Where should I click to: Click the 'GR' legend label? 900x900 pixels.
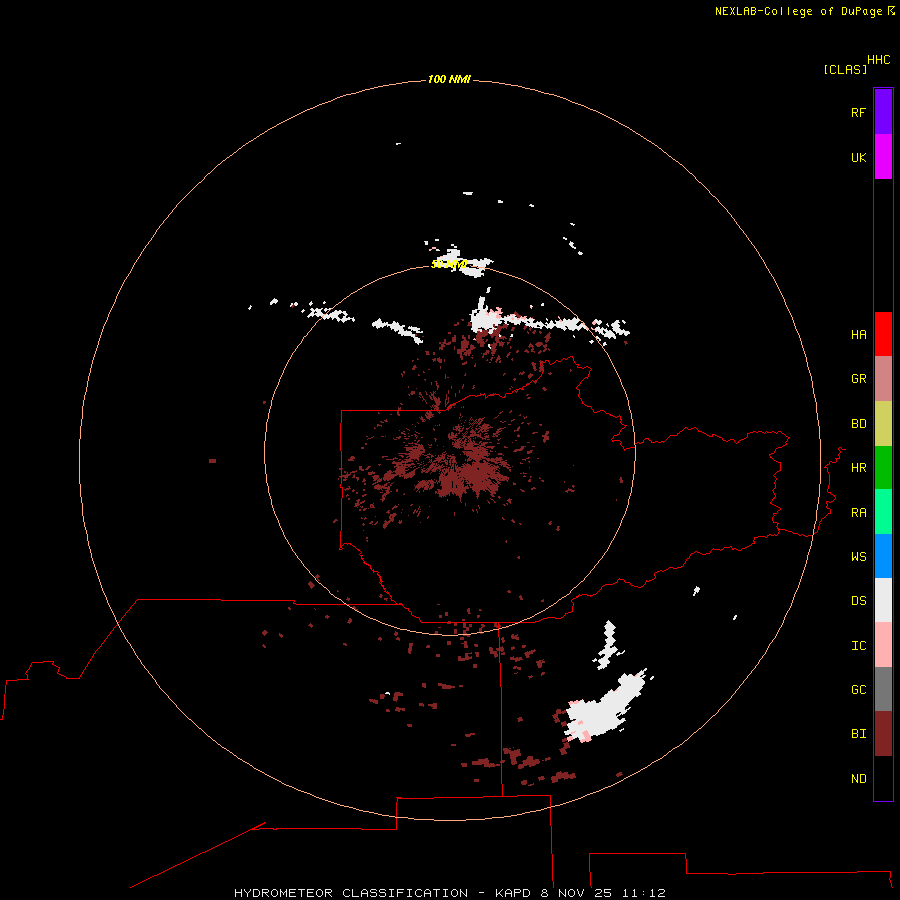pyautogui.click(x=858, y=379)
